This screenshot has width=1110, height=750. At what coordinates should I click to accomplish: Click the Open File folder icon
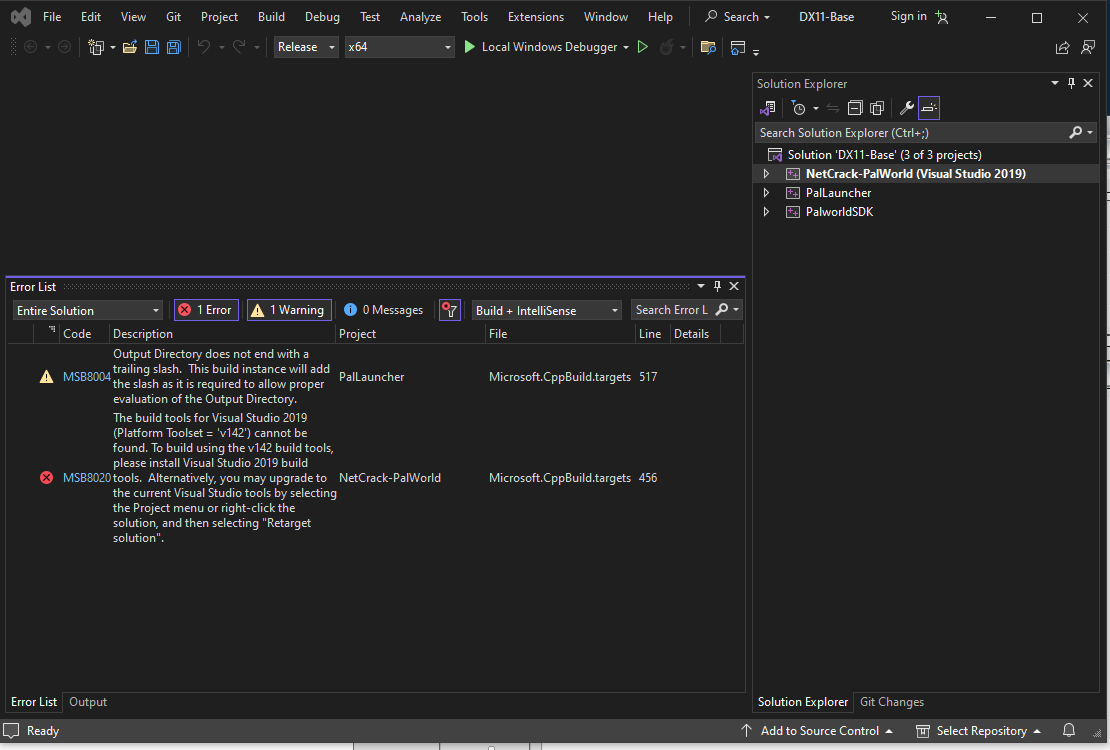coord(130,47)
